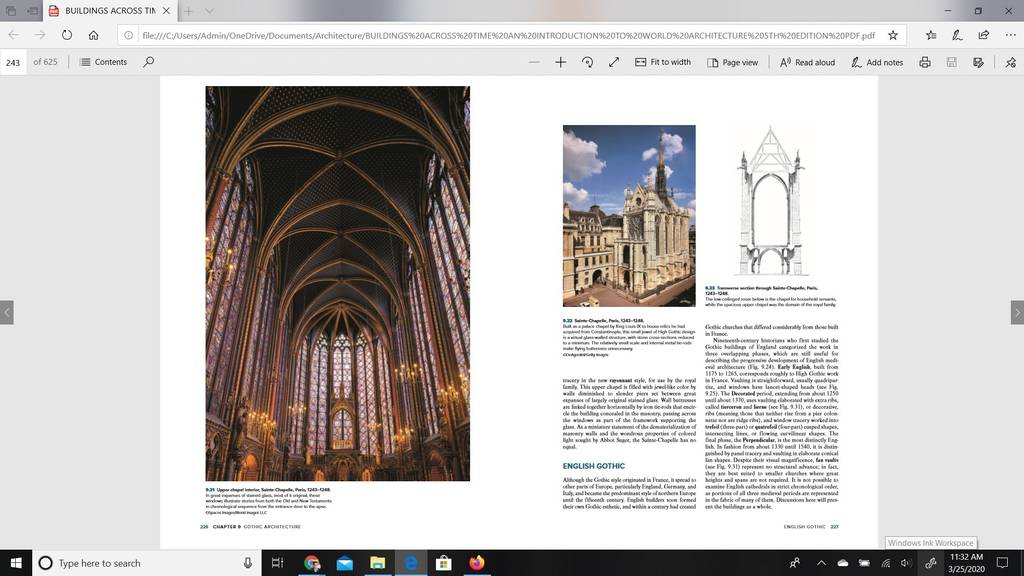Open Firefox from the taskbar

477,563
